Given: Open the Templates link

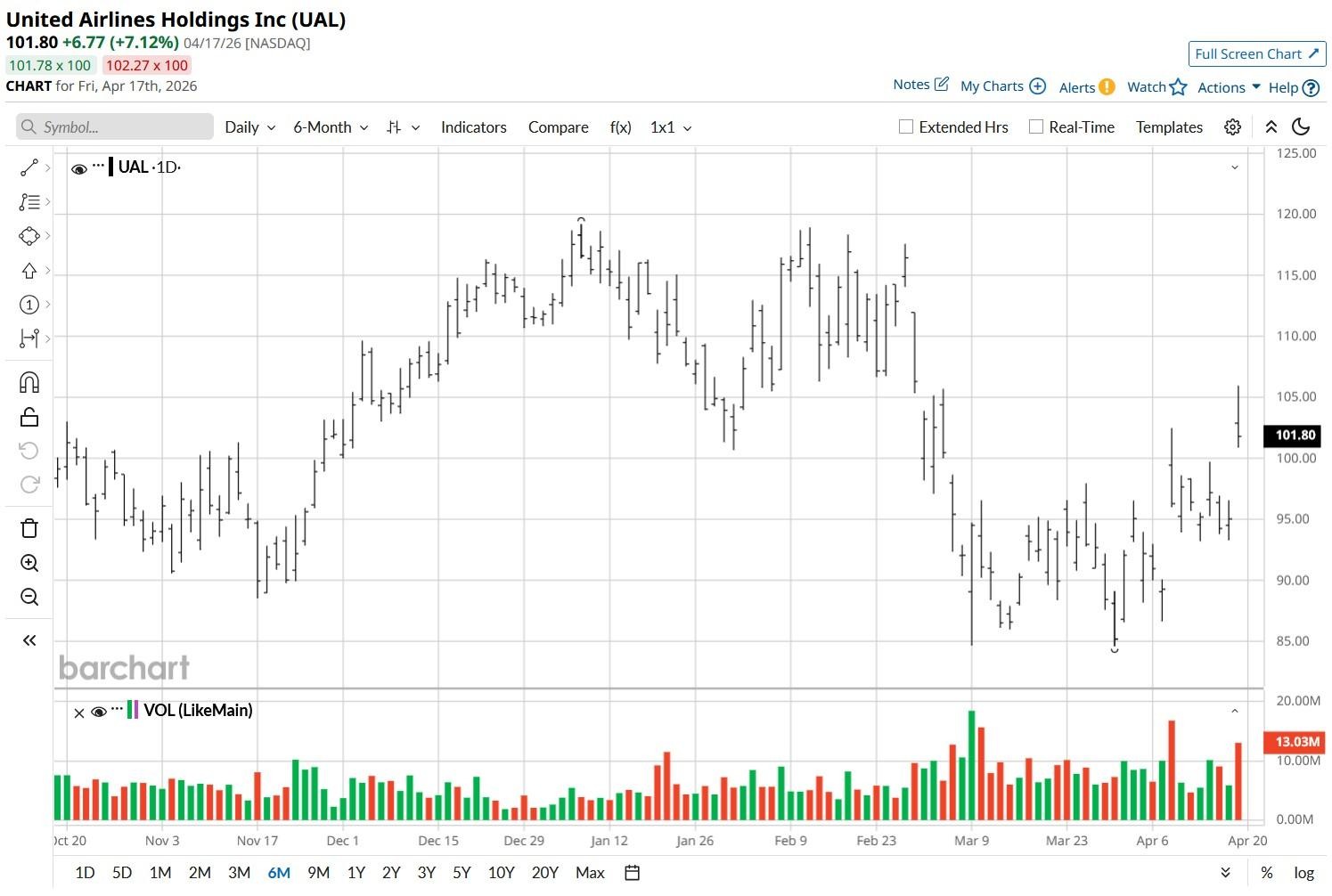Looking at the screenshot, I should [x=1169, y=127].
